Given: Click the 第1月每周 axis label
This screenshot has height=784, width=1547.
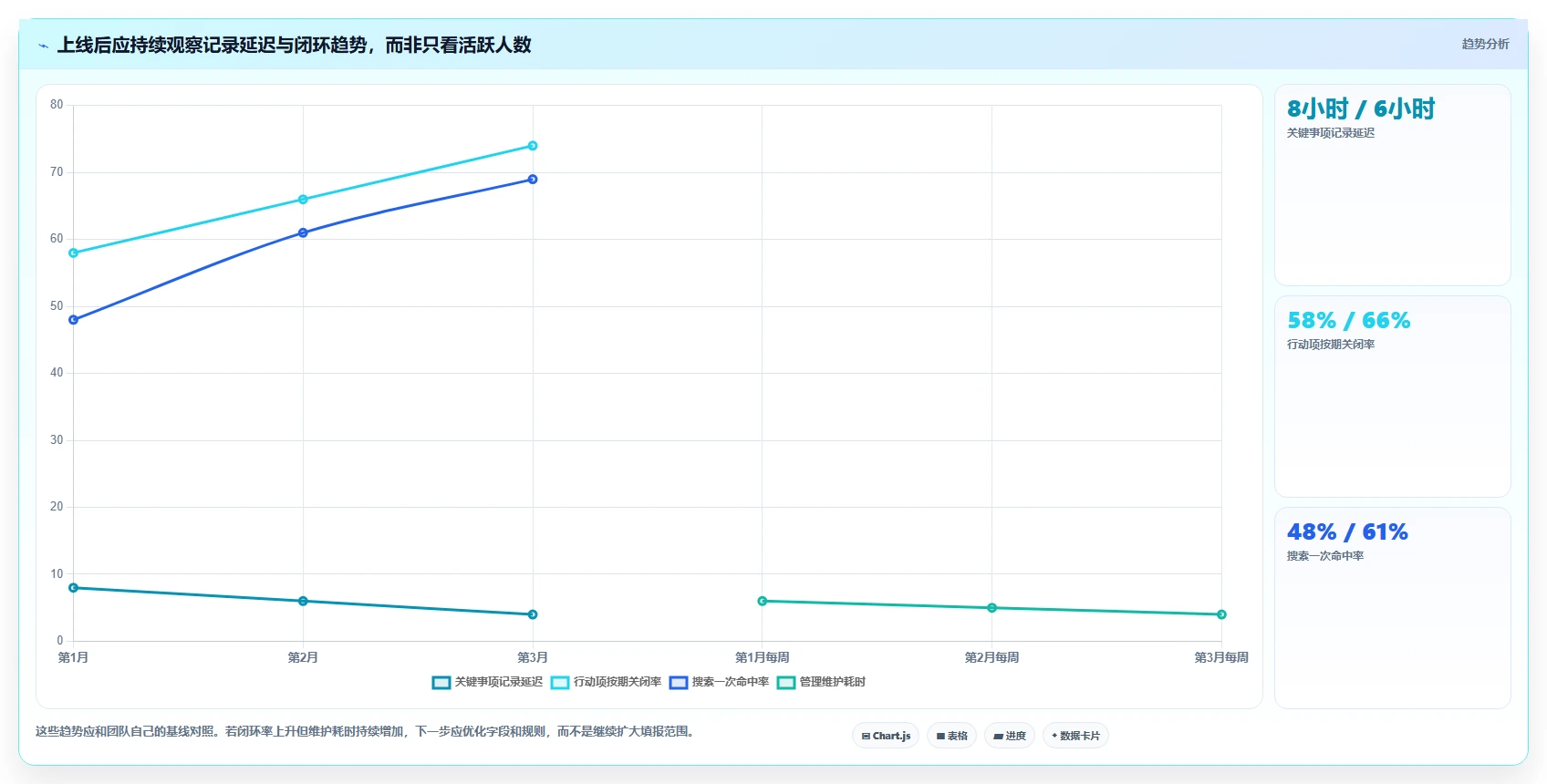Looking at the screenshot, I should (763, 657).
